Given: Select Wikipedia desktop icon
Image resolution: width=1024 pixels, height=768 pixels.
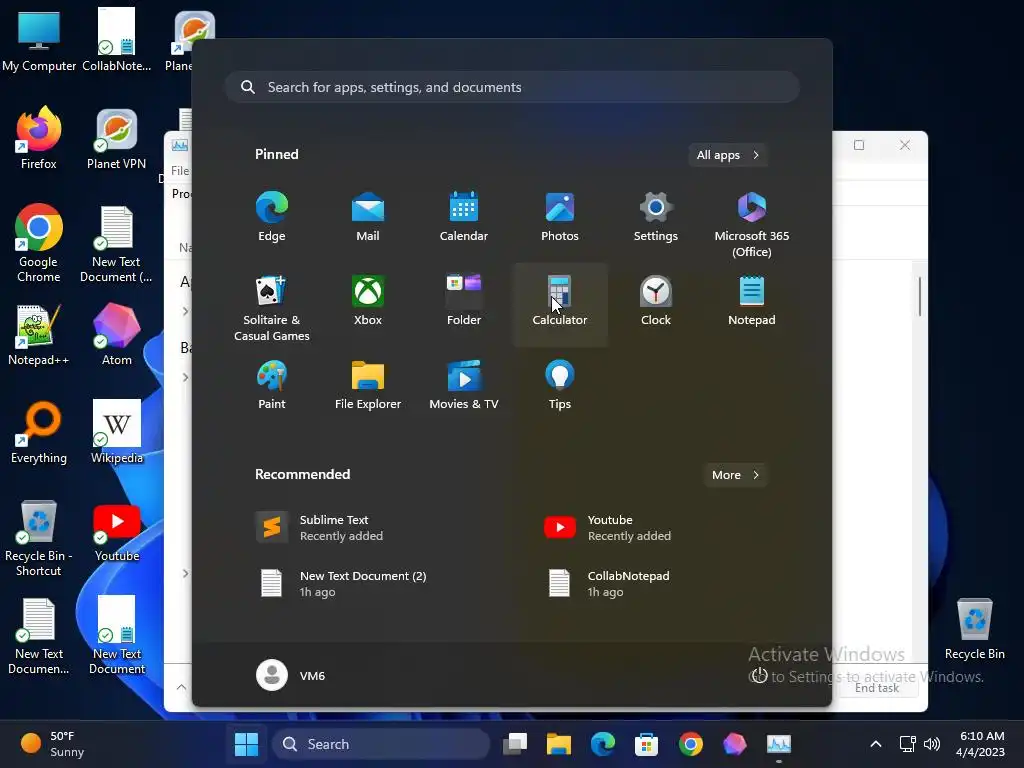Looking at the screenshot, I should (116, 432).
